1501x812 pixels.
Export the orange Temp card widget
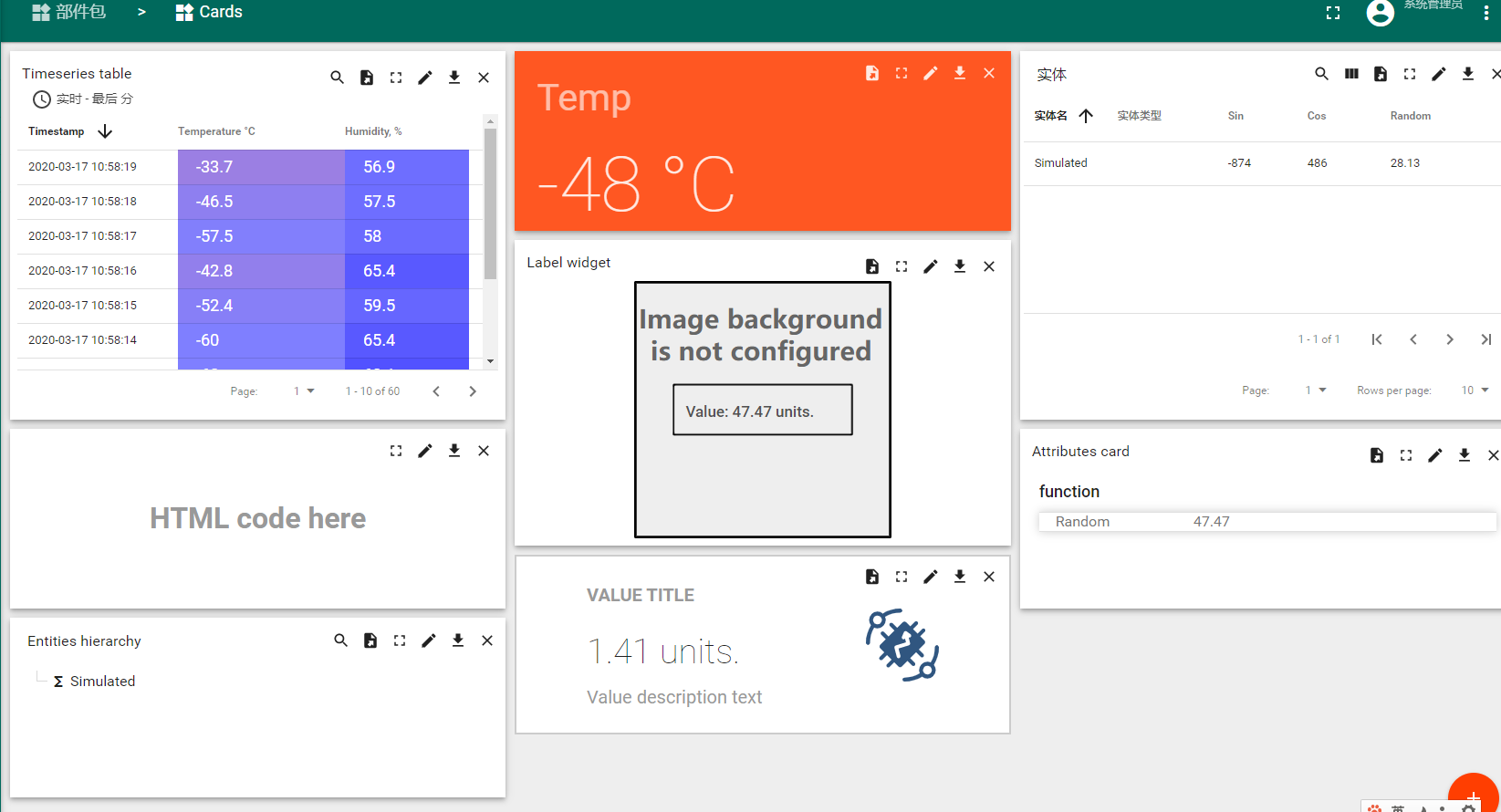(872, 73)
